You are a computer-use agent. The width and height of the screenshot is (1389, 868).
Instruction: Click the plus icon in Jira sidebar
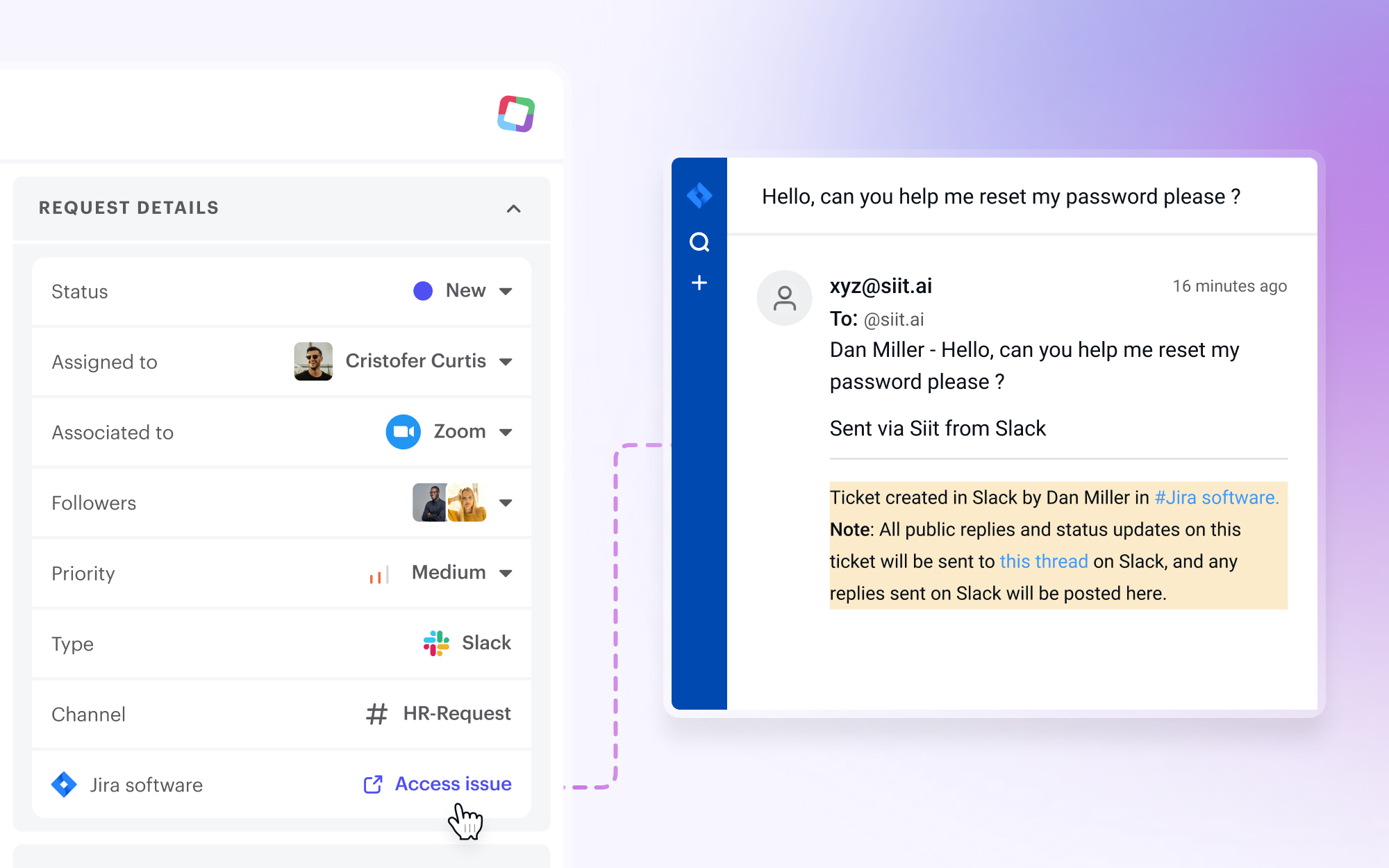pos(699,283)
